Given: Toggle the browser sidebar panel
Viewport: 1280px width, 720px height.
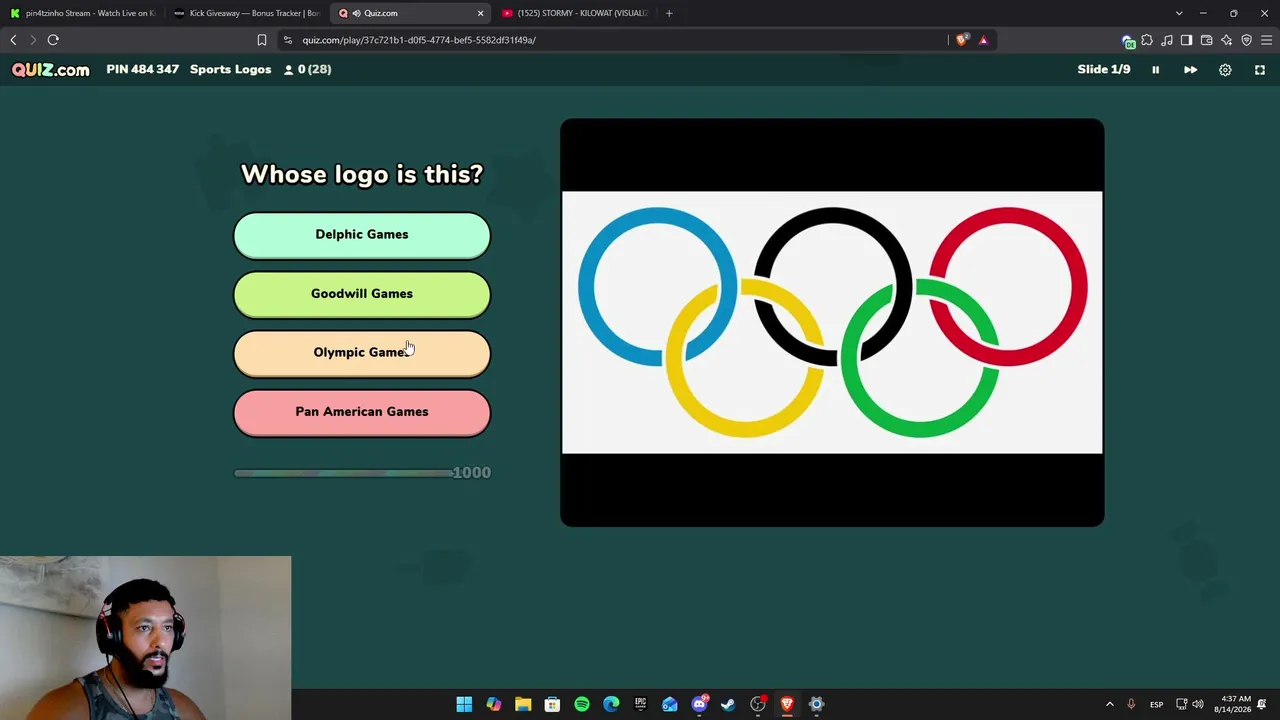Looking at the screenshot, I should click(1186, 40).
